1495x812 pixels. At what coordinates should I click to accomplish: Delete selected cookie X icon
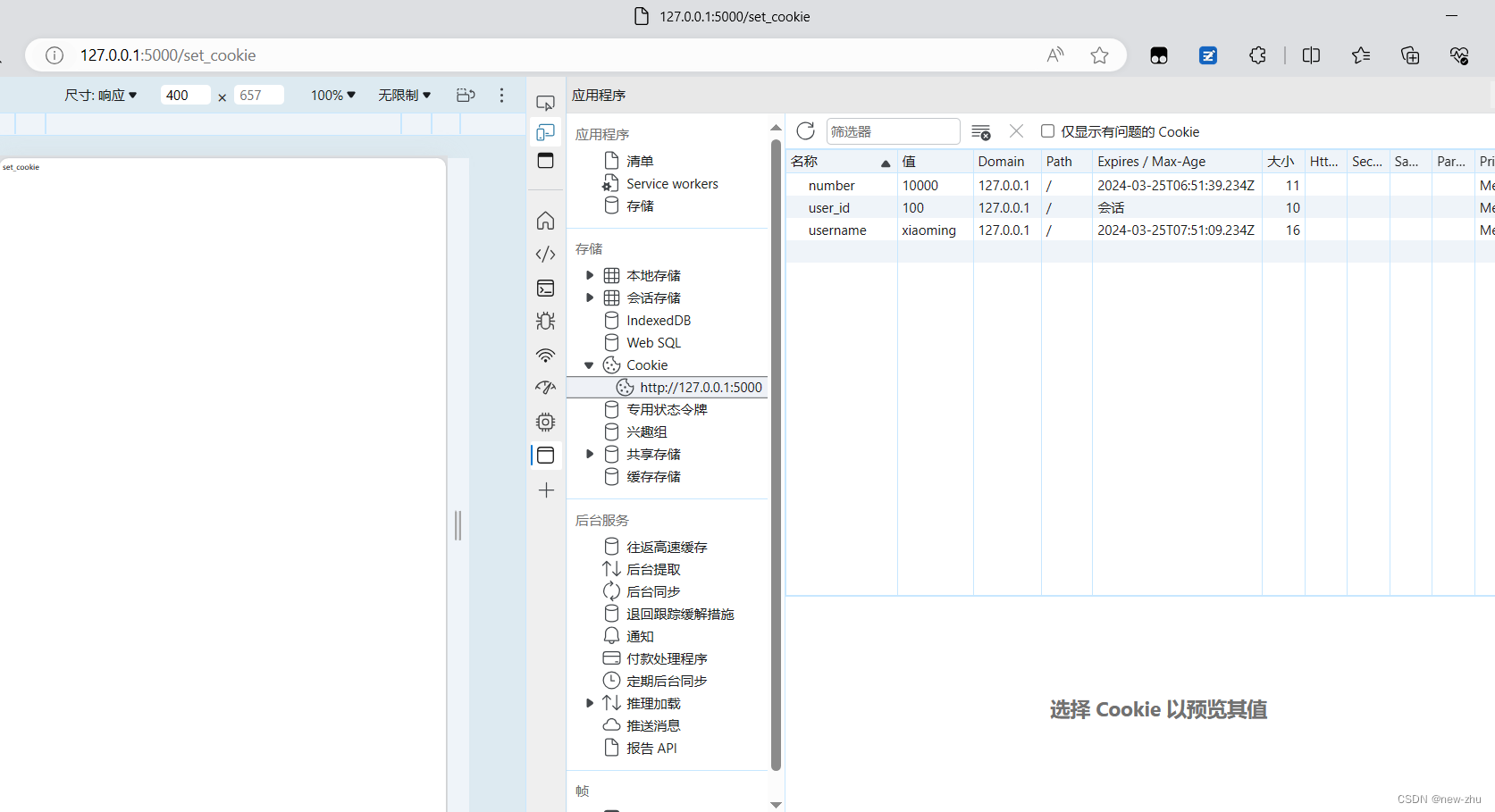click(x=1016, y=131)
